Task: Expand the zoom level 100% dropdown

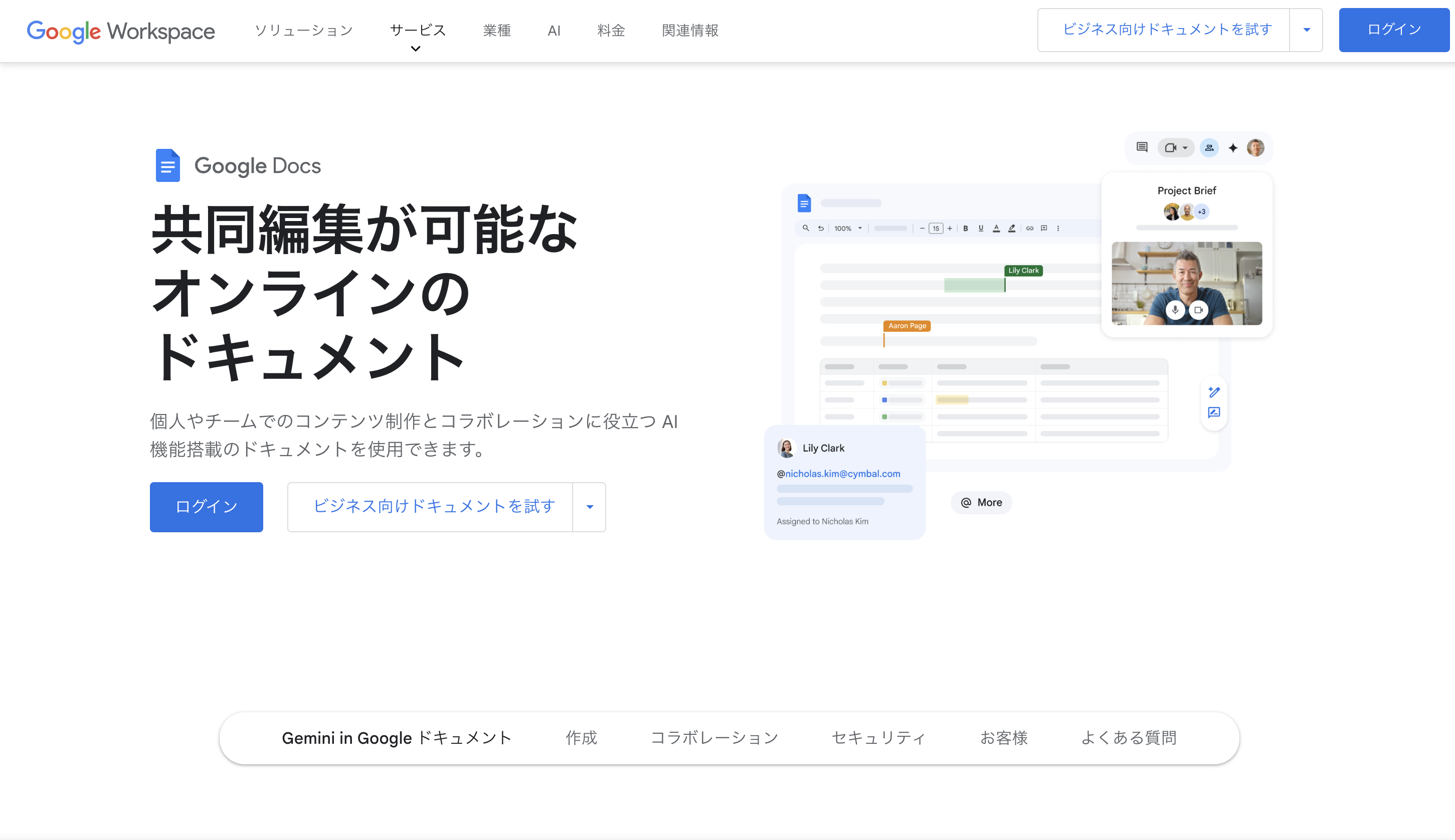Action: 848,228
